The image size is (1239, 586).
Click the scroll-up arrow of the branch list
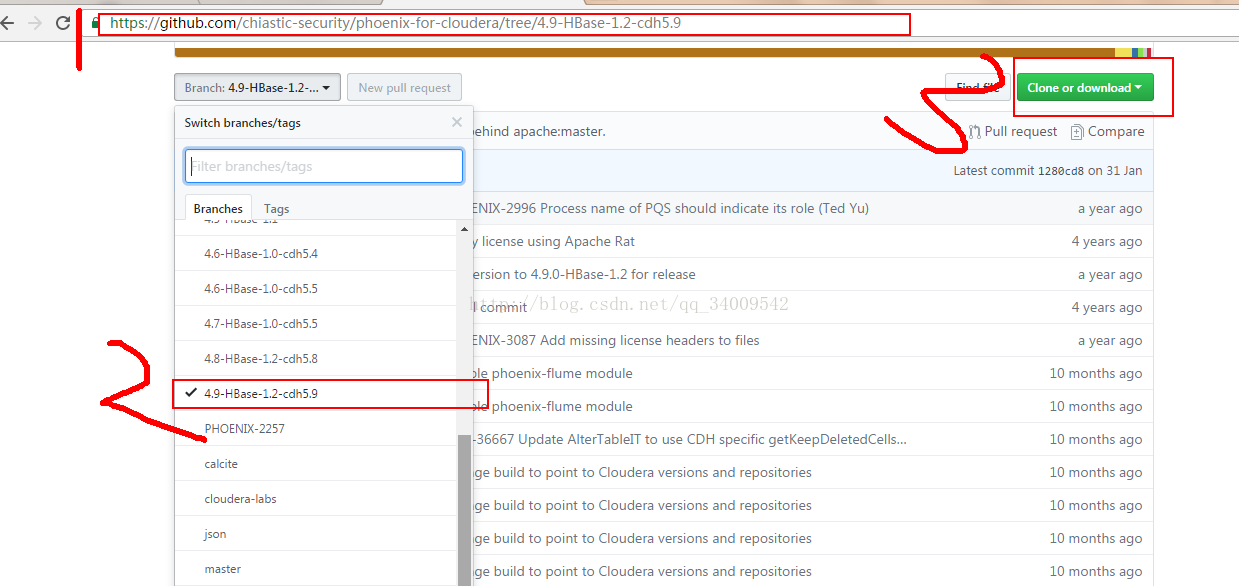[x=464, y=229]
